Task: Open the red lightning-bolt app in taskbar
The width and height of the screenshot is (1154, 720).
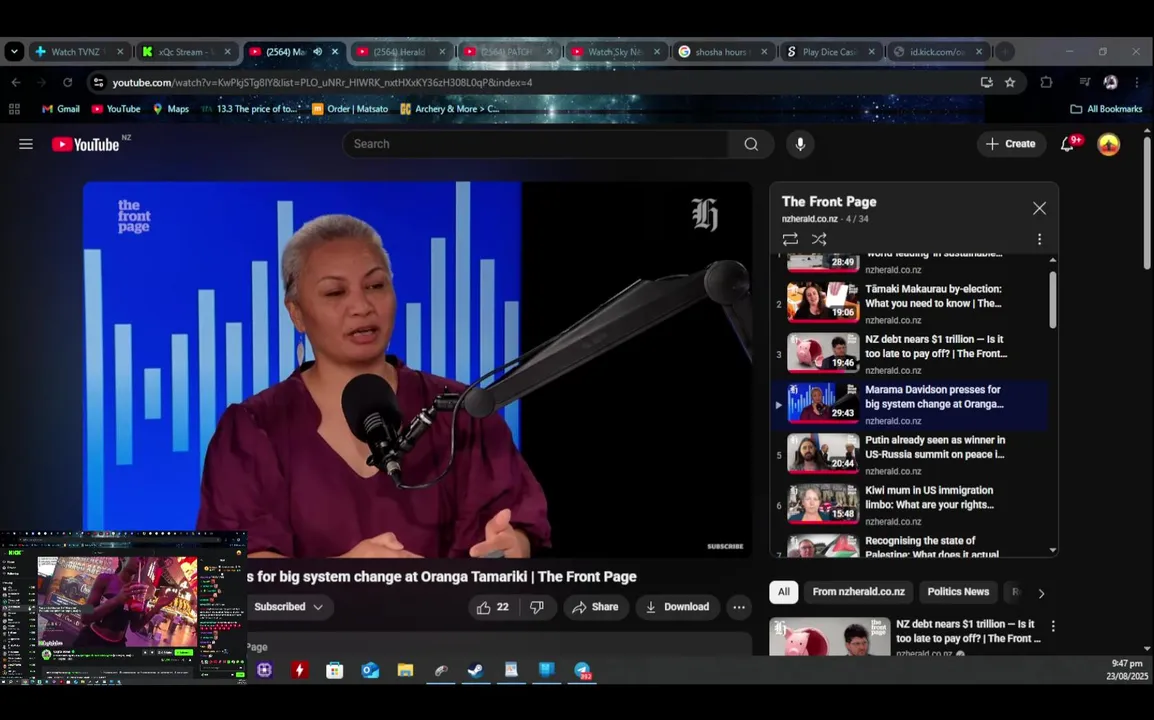Action: pos(300,670)
